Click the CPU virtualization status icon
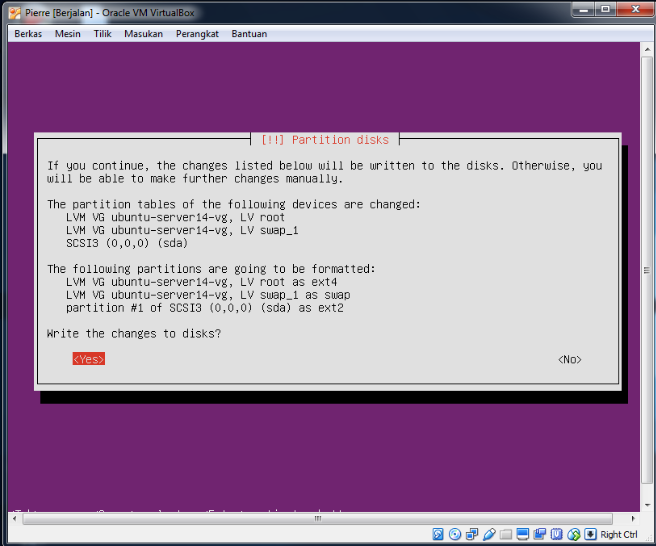This screenshot has width=656, height=546. pos(556,534)
